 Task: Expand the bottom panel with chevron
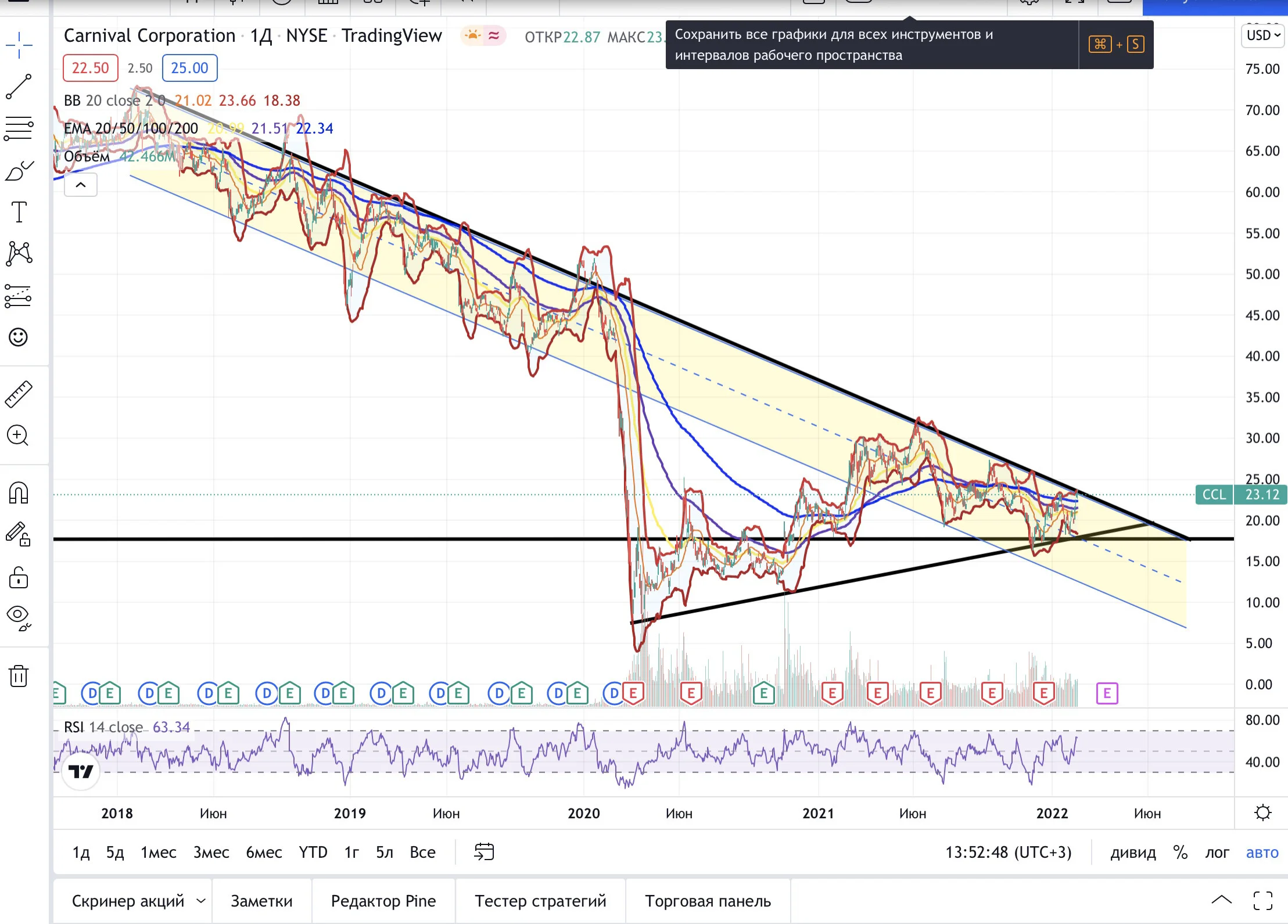pos(1222,901)
